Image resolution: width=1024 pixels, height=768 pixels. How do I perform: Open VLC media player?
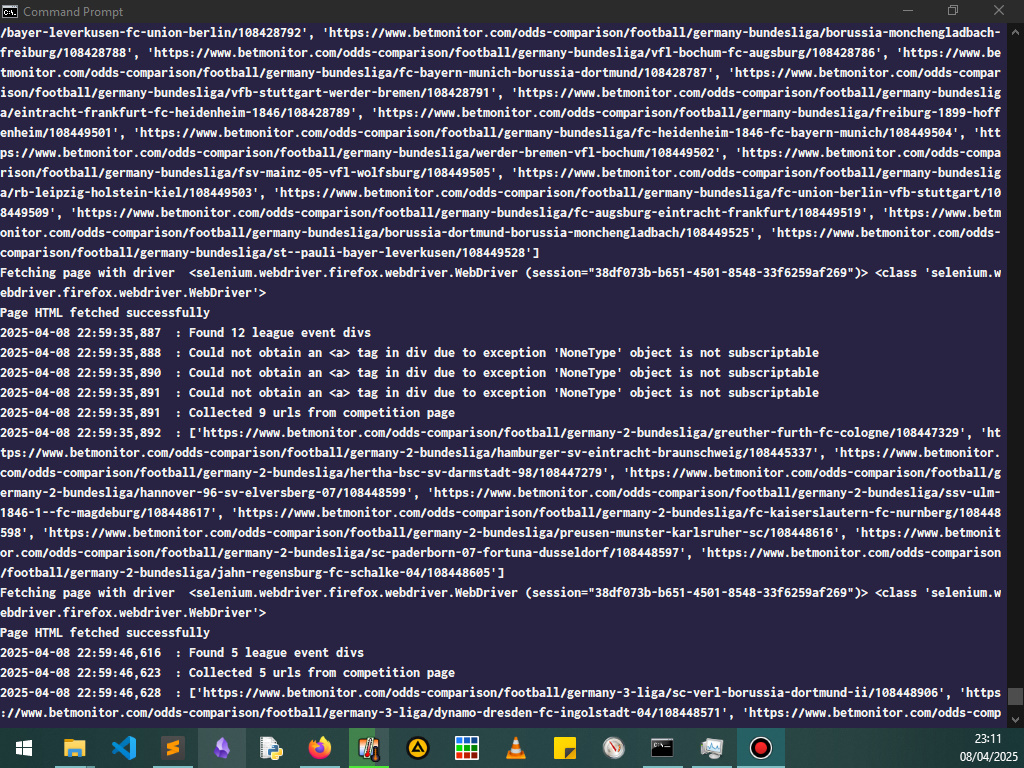(516, 747)
